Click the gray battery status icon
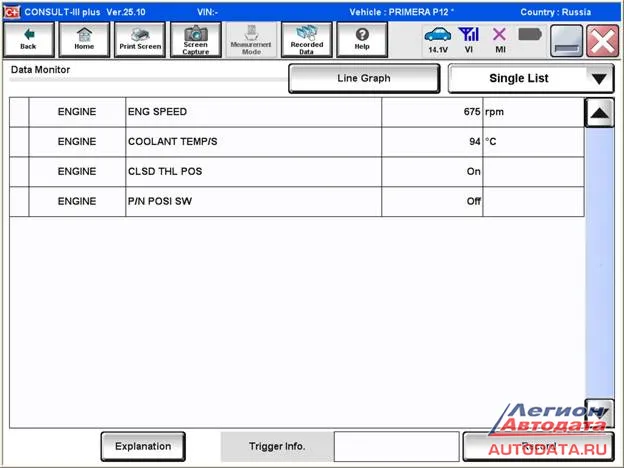Viewport: 624px width, 468px height. (530, 35)
